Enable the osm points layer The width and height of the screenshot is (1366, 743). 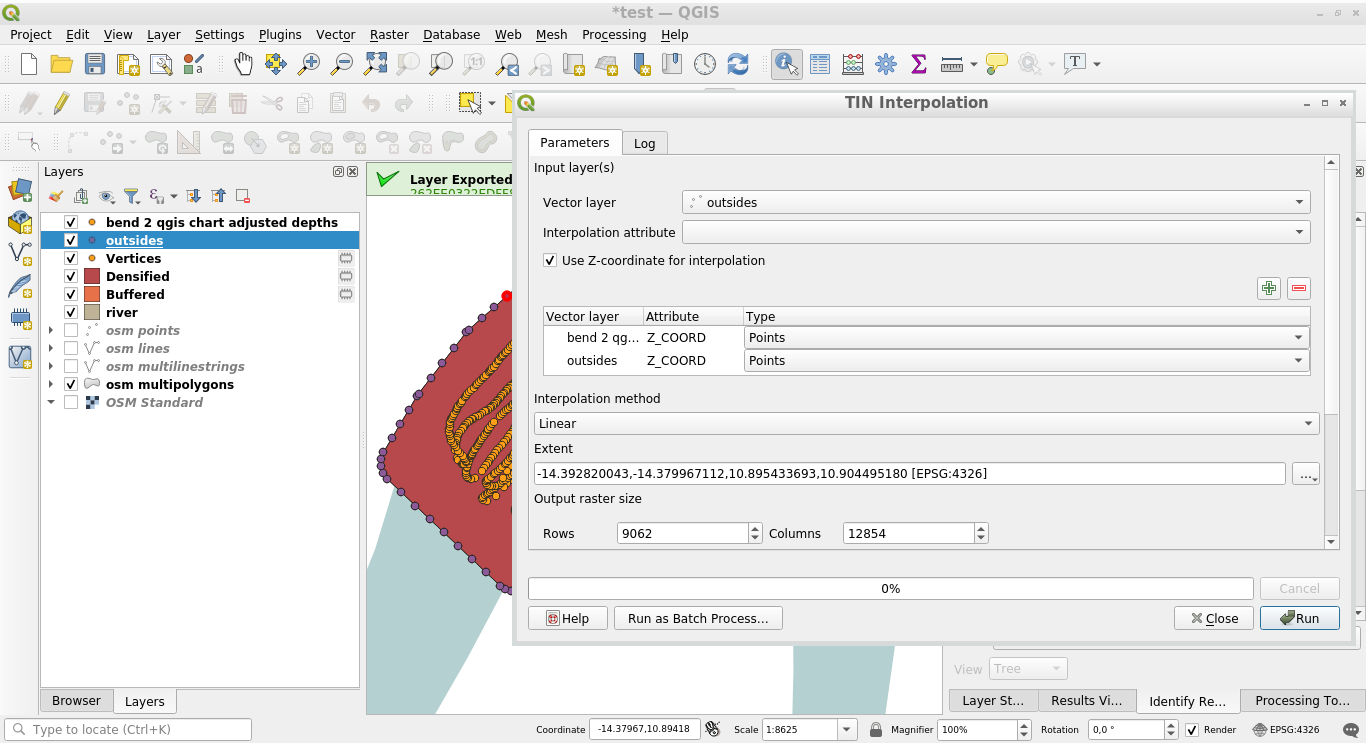(x=71, y=330)
